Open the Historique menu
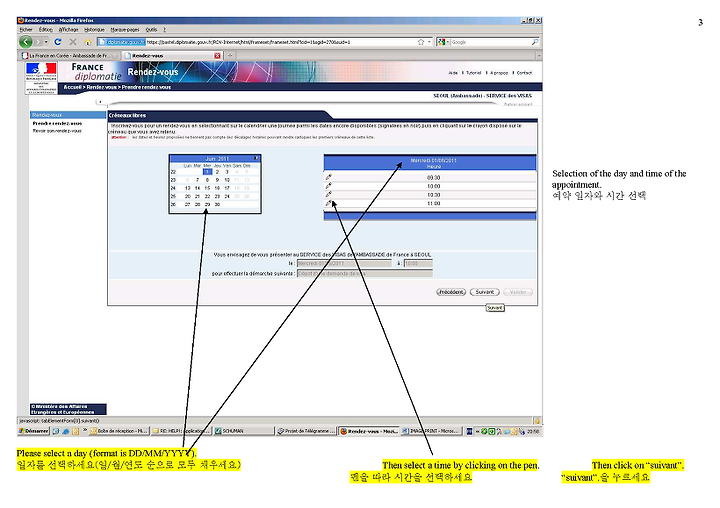 (x=95, y=29)
